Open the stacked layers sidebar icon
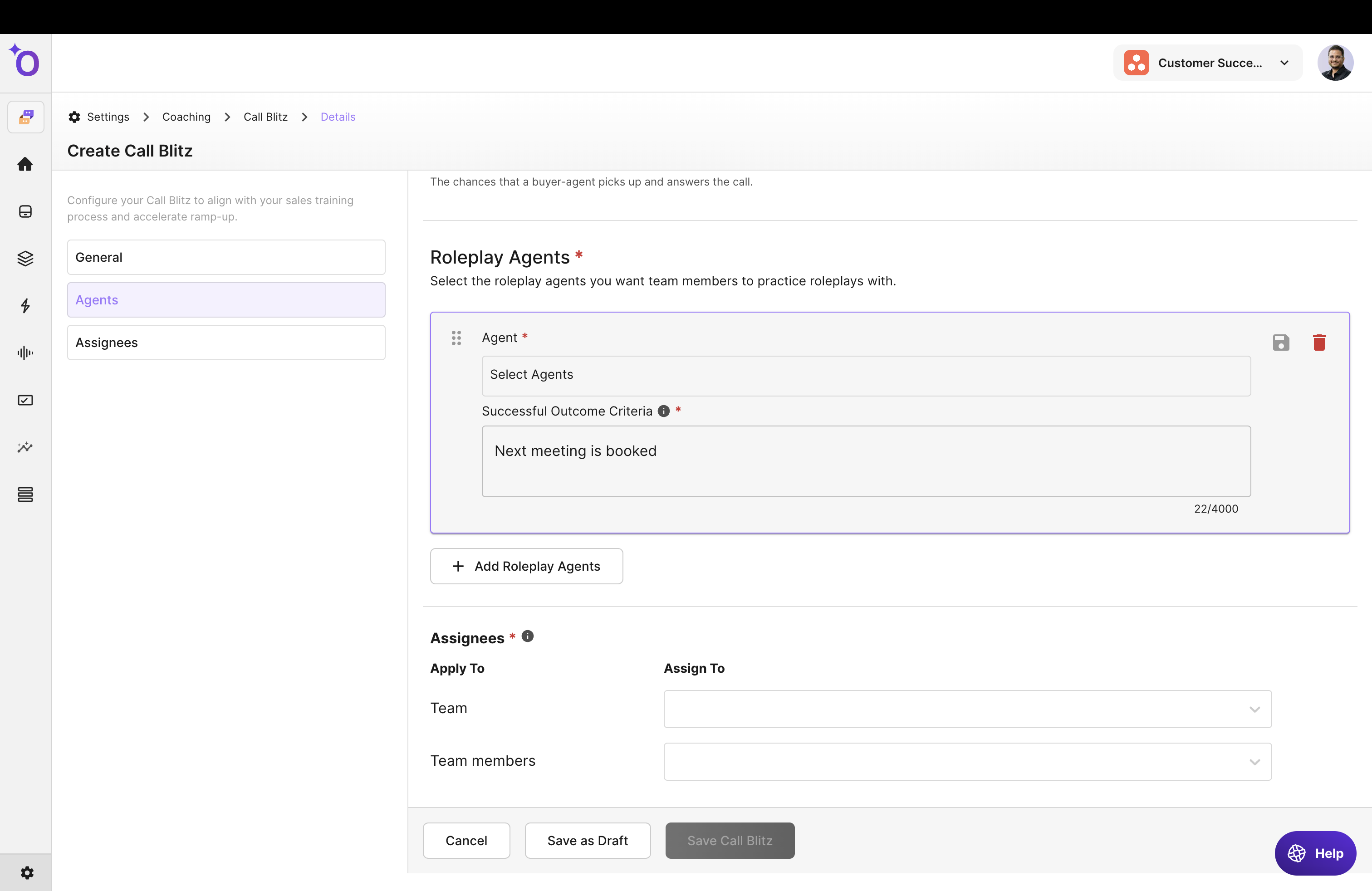The width and height of the screenshot is (1372, 891). click(25, 258)
